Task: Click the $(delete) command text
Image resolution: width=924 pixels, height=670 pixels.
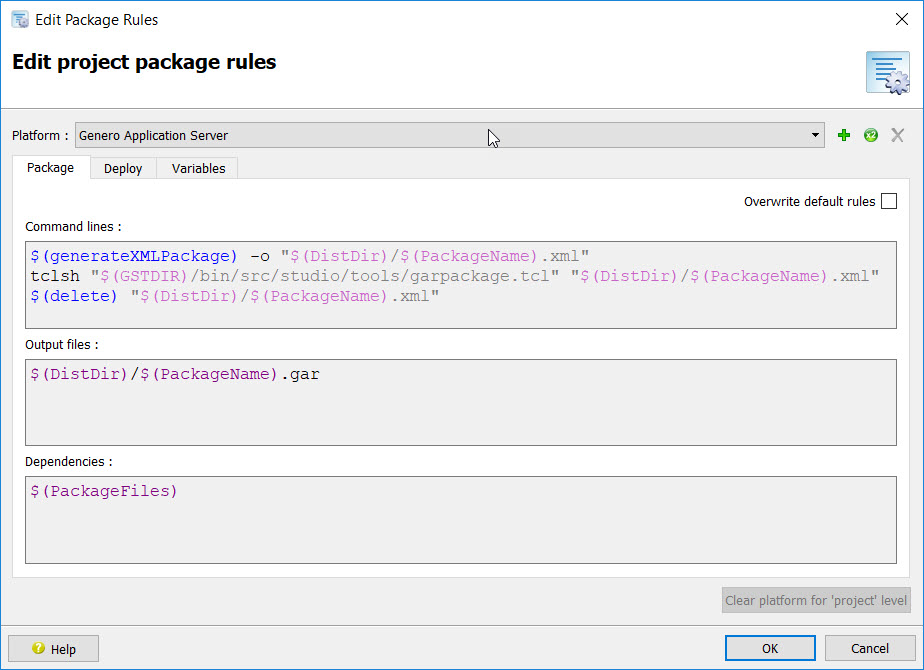Action: tap(74, 296)
